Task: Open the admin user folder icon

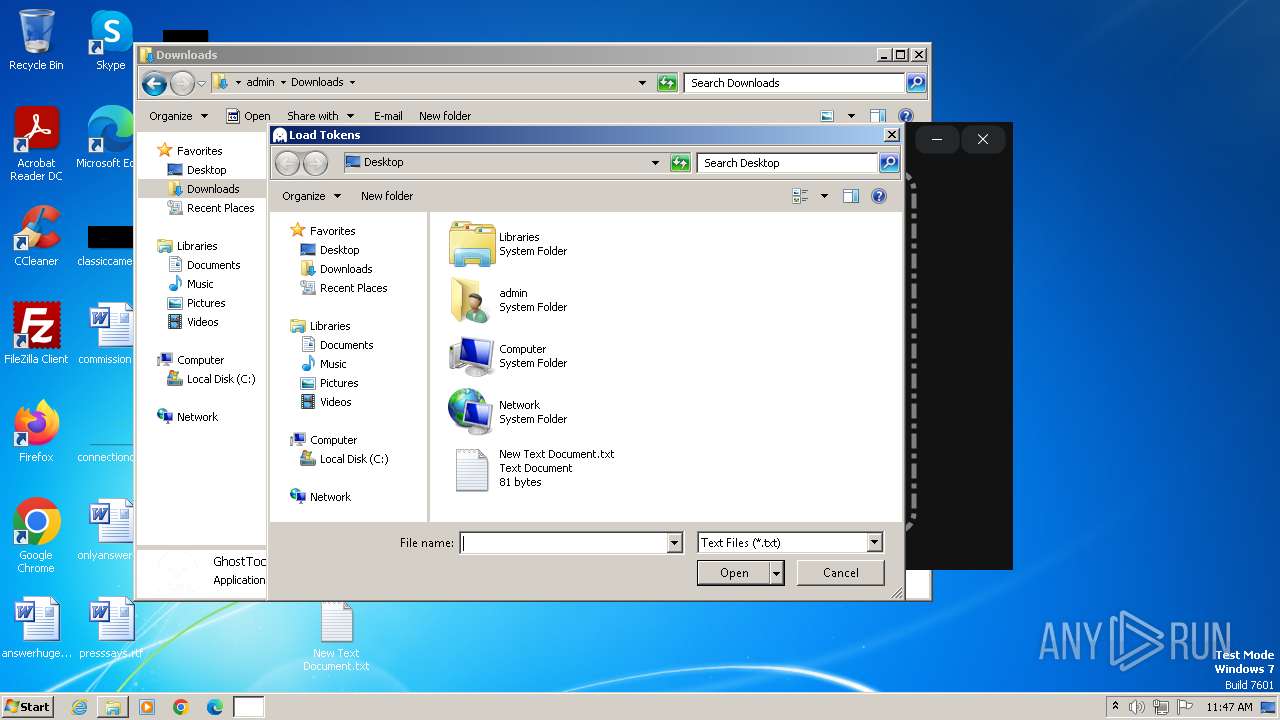Action: coord(472,300)
